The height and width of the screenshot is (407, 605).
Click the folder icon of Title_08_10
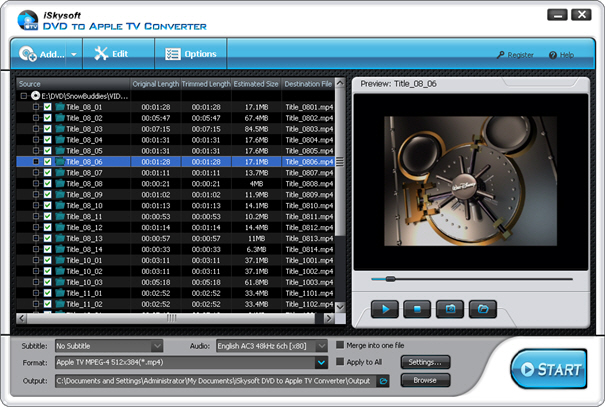point(59,205)
